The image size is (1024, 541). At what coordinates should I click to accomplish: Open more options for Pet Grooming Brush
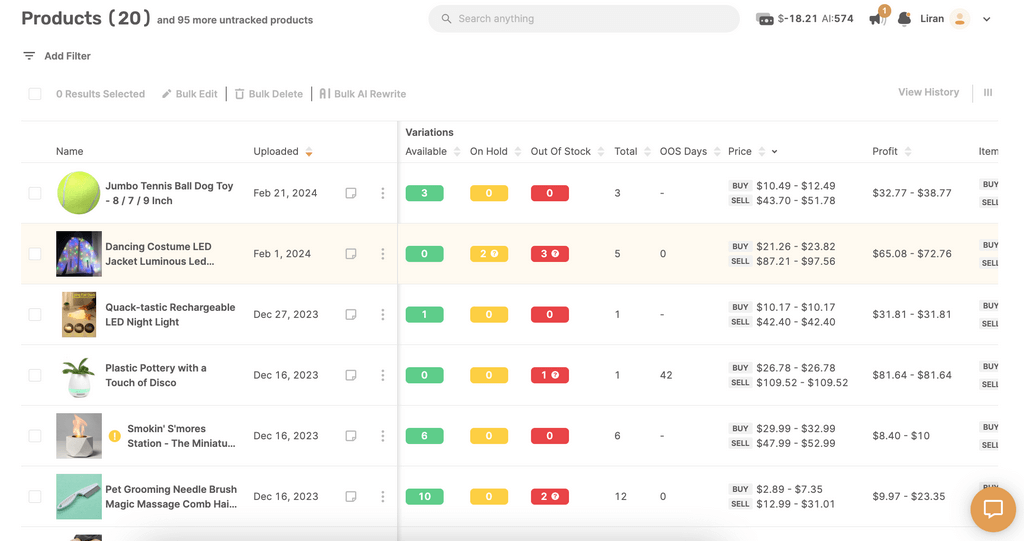coord(383,497)
